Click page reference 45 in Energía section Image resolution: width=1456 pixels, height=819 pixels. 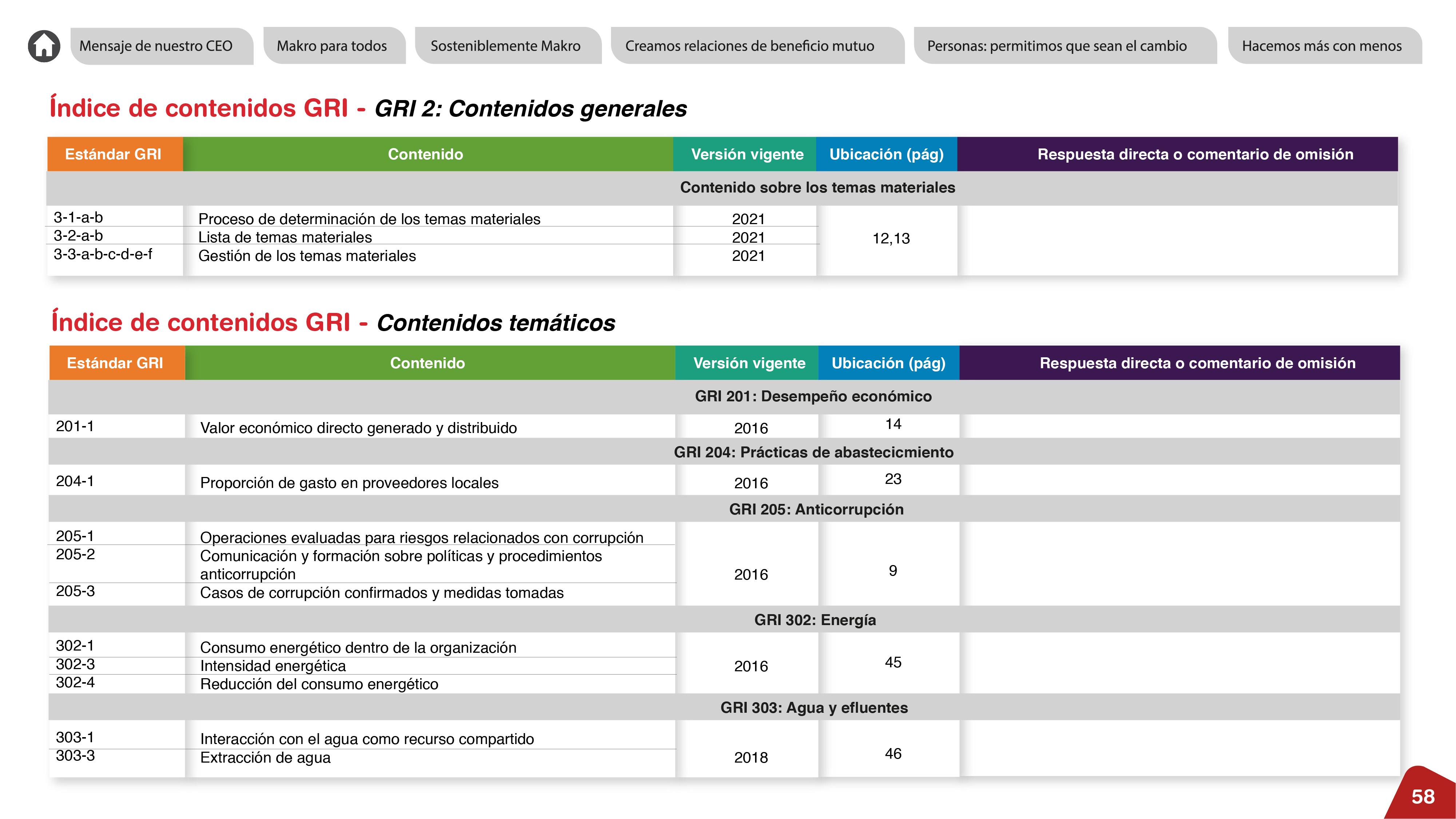pos(893,663)
